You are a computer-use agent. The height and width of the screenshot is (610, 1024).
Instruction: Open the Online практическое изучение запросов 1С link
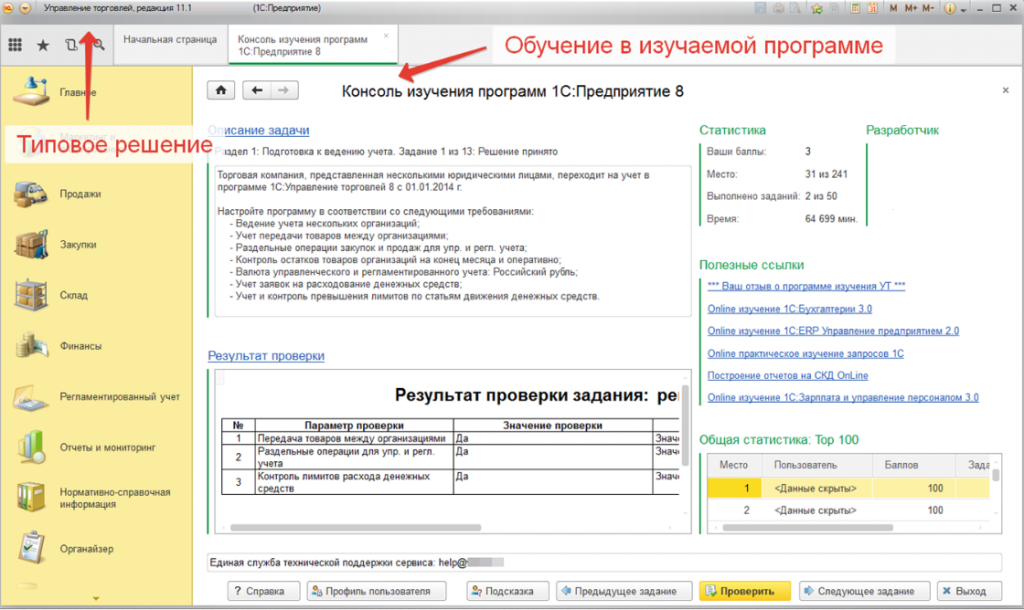pos(806,353)
